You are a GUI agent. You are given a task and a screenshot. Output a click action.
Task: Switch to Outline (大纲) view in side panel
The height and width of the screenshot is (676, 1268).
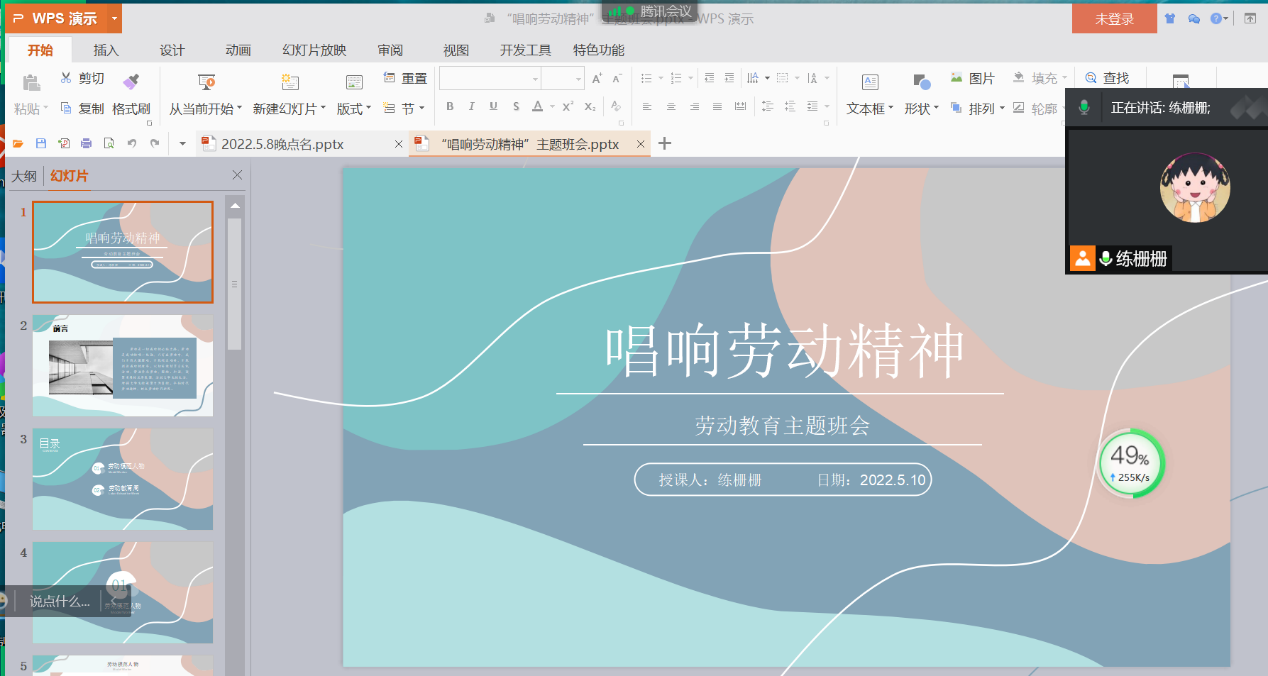pos(24,177)
